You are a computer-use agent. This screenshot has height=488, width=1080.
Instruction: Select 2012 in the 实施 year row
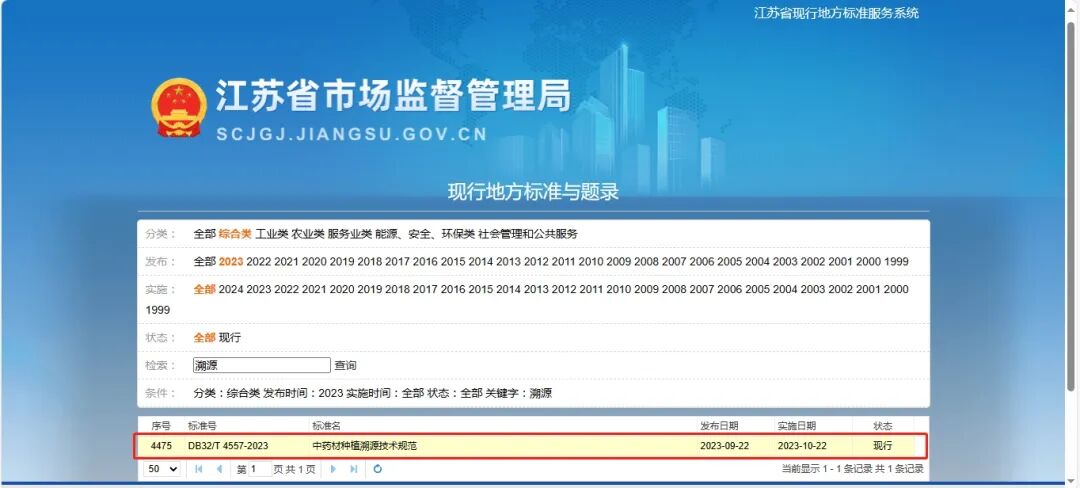[x=563, y=289]
